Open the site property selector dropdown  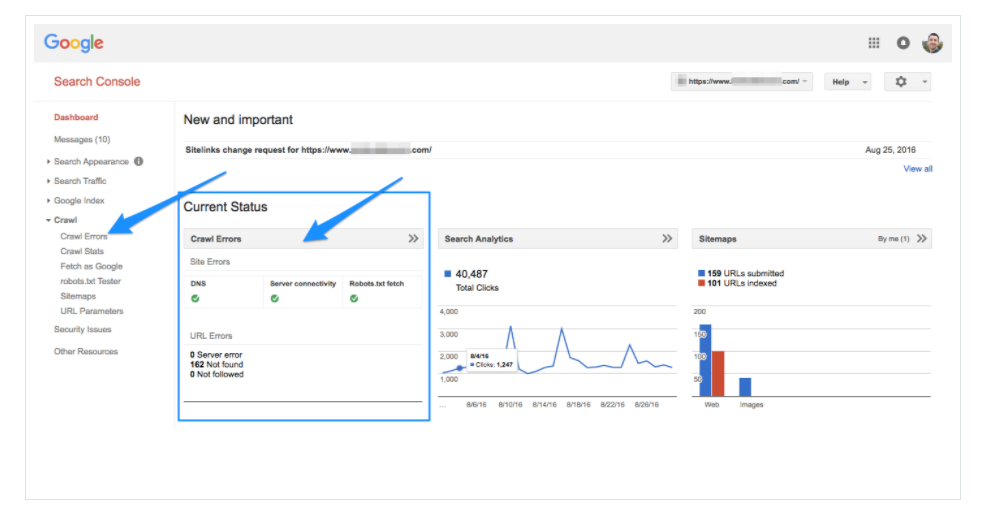pos(741,82)
